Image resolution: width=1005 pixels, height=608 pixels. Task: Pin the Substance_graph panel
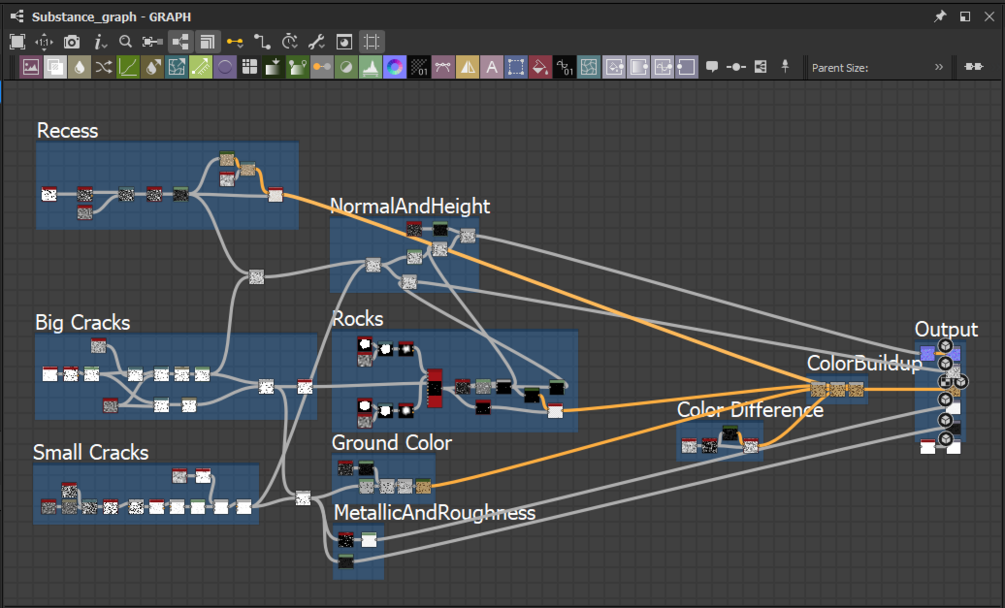(940, 17)
